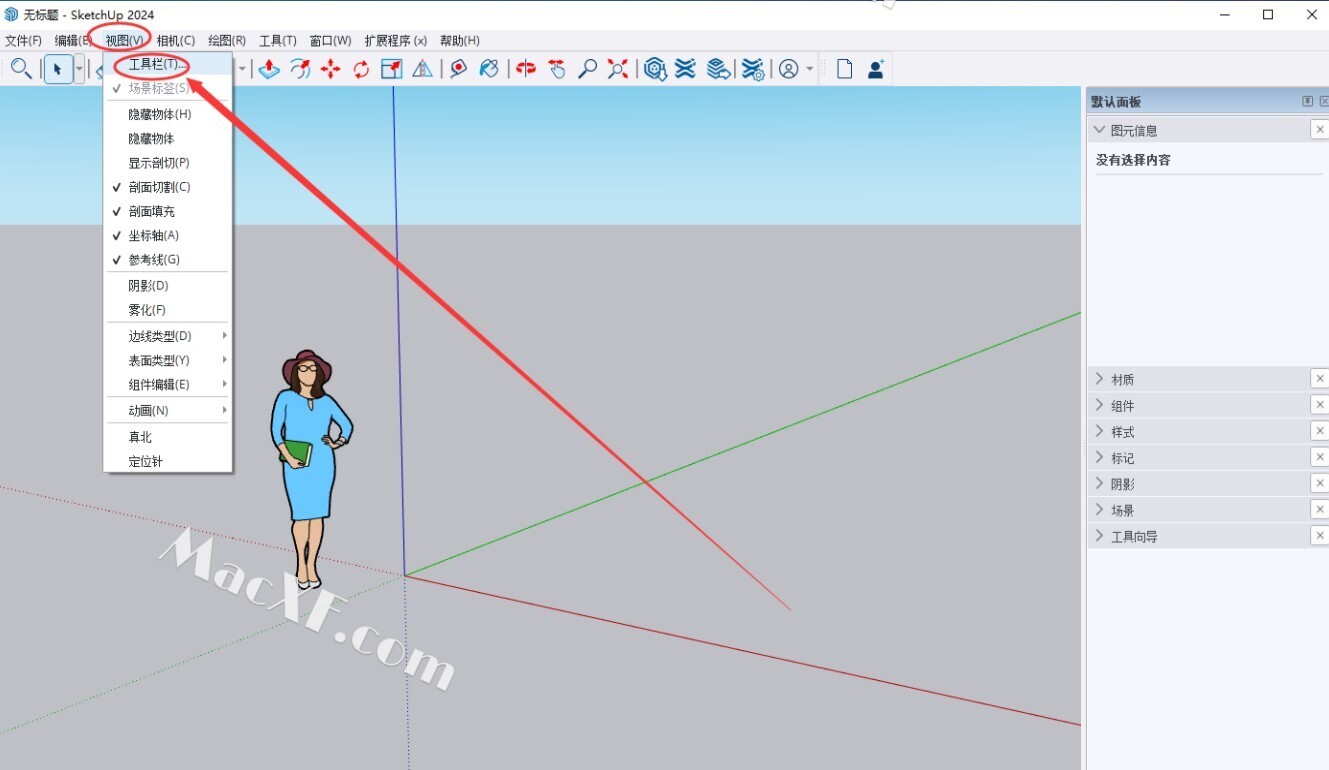Open Extension Warehouse from the toolbar
Viewport: 1329px width, 770px height.
click(685, 69)
